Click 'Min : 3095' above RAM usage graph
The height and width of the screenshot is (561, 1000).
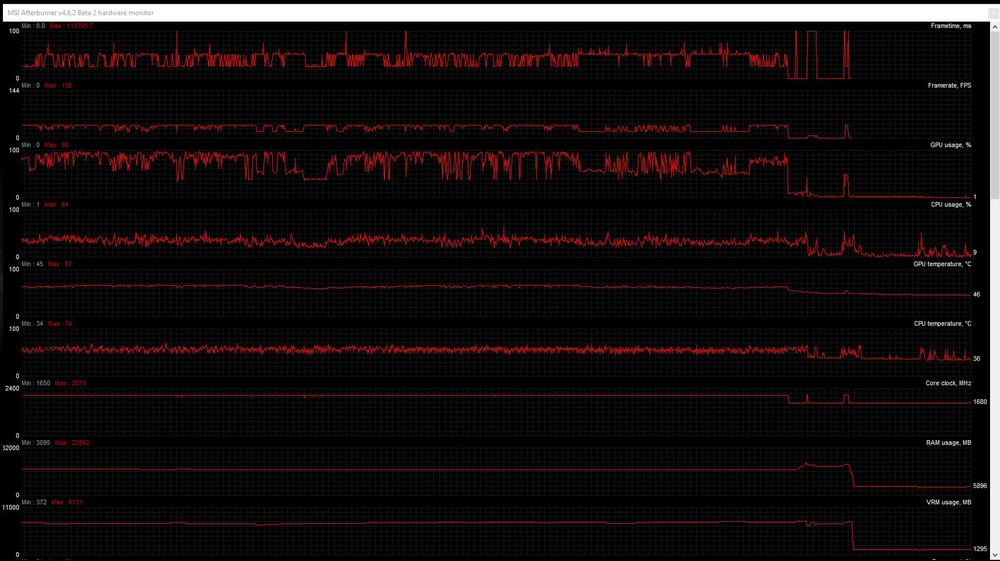coord(36,442)
